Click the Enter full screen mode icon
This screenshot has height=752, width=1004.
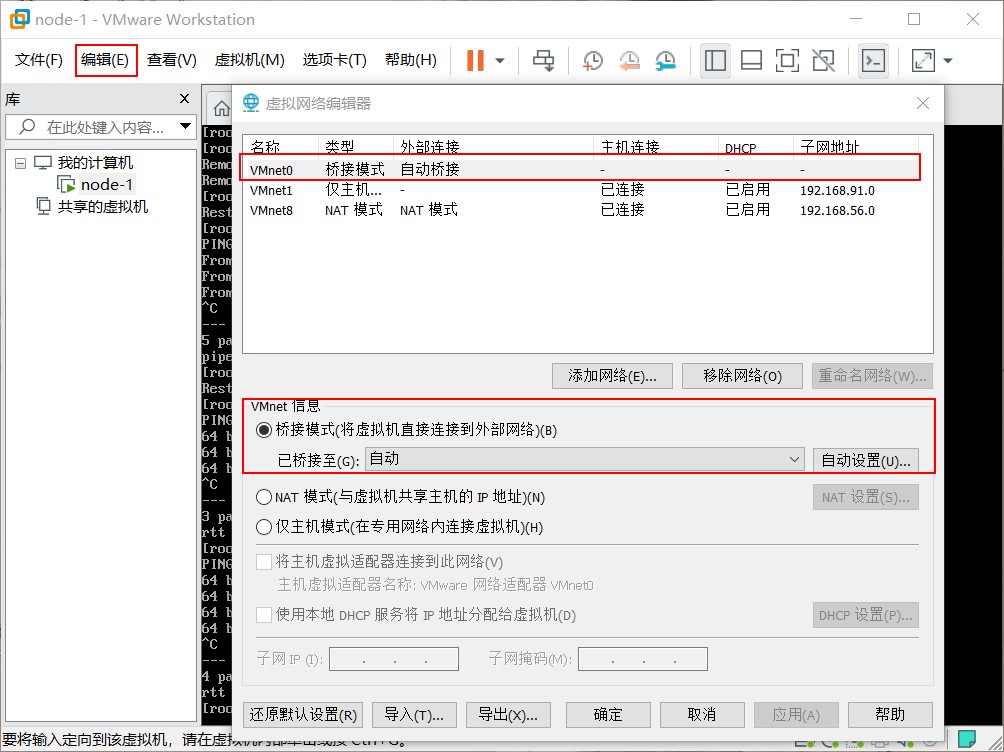[787, 61]
